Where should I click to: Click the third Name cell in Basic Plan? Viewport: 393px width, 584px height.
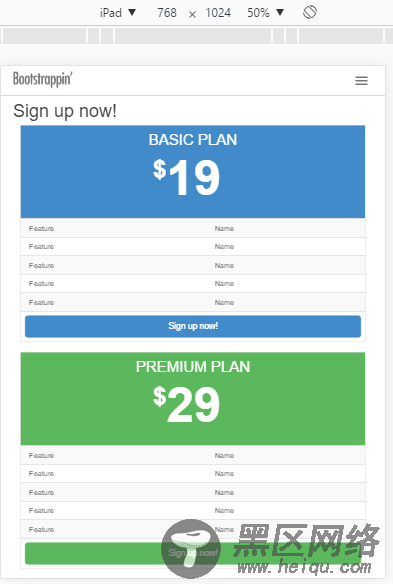(224, 265)
